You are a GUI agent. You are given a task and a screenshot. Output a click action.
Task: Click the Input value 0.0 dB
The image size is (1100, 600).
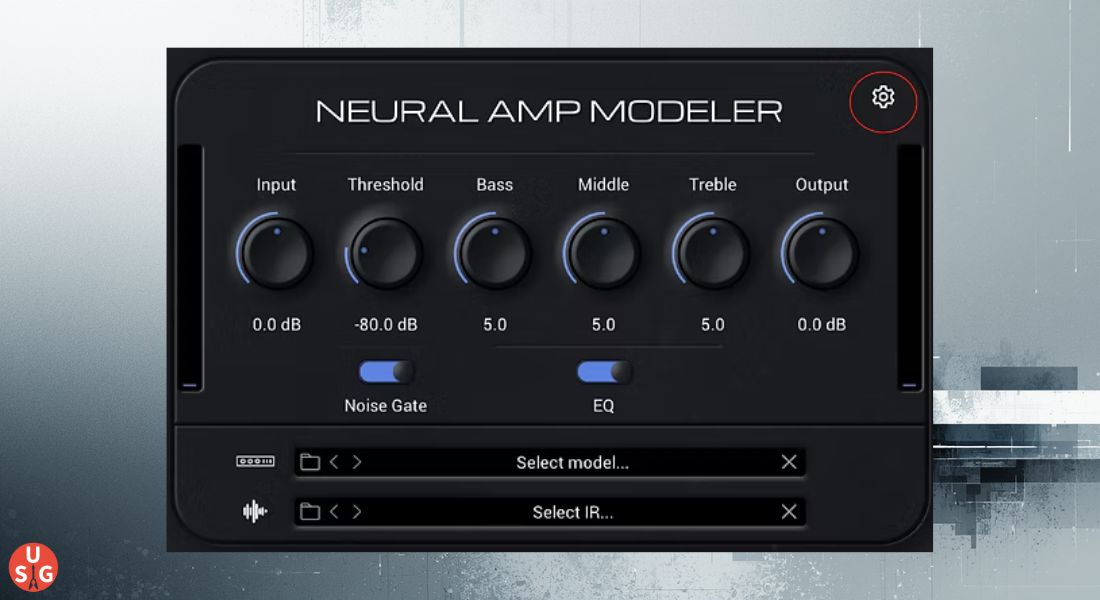pos(276,324)
